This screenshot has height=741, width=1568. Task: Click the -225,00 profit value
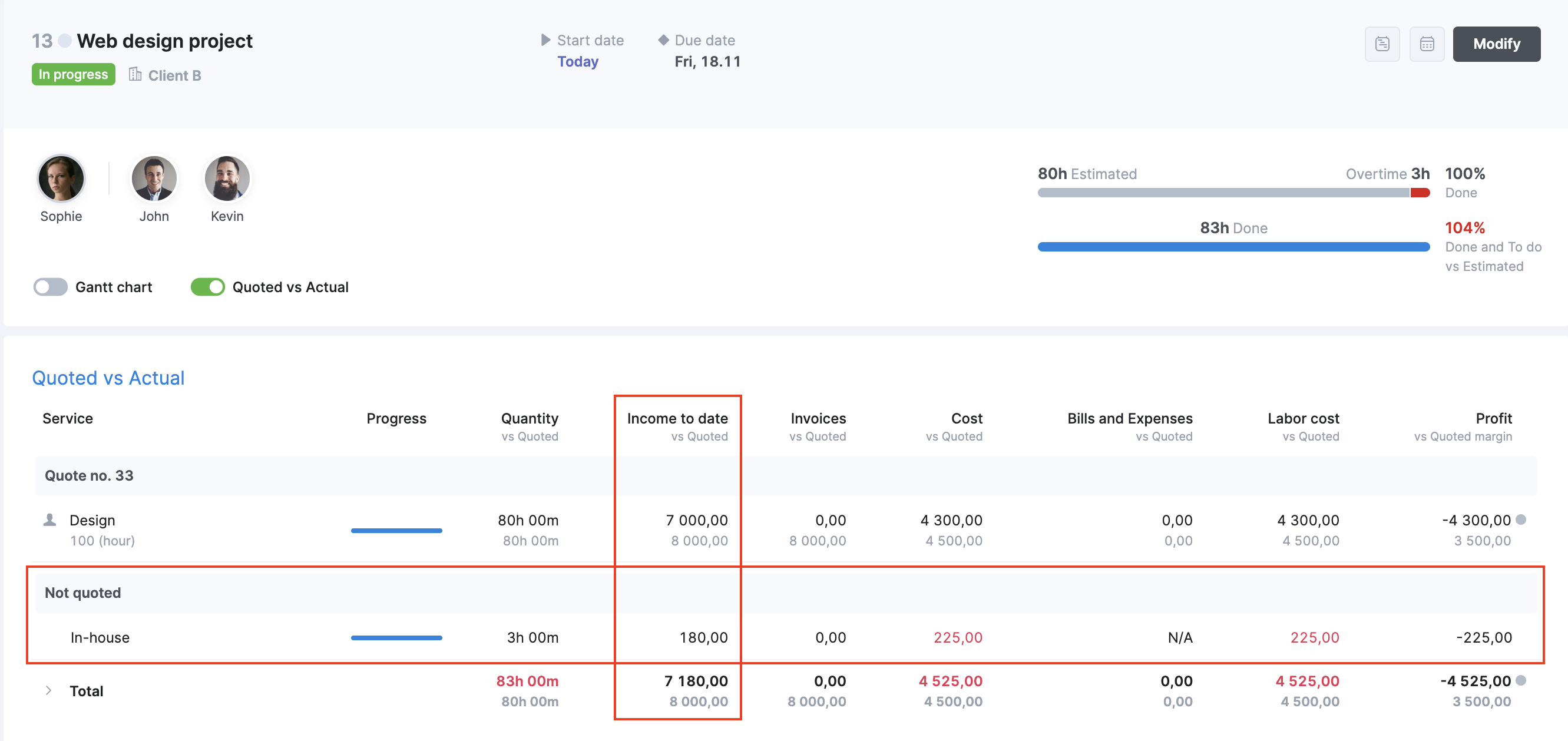(x=1484, y=637)
